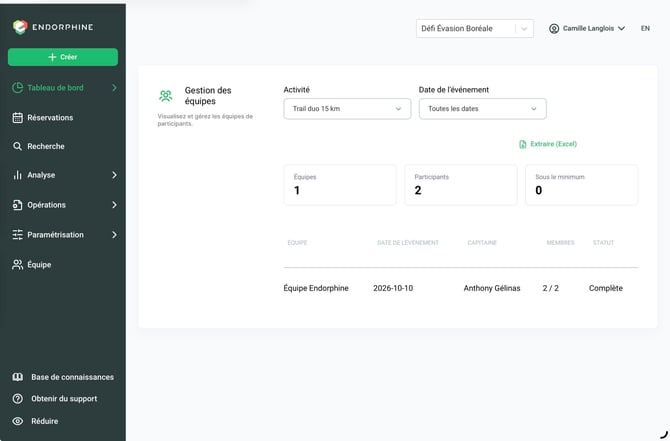The image size is (670, 441).
Task: Open the Activité Trail duo dropdown
Action: point(347,109)
